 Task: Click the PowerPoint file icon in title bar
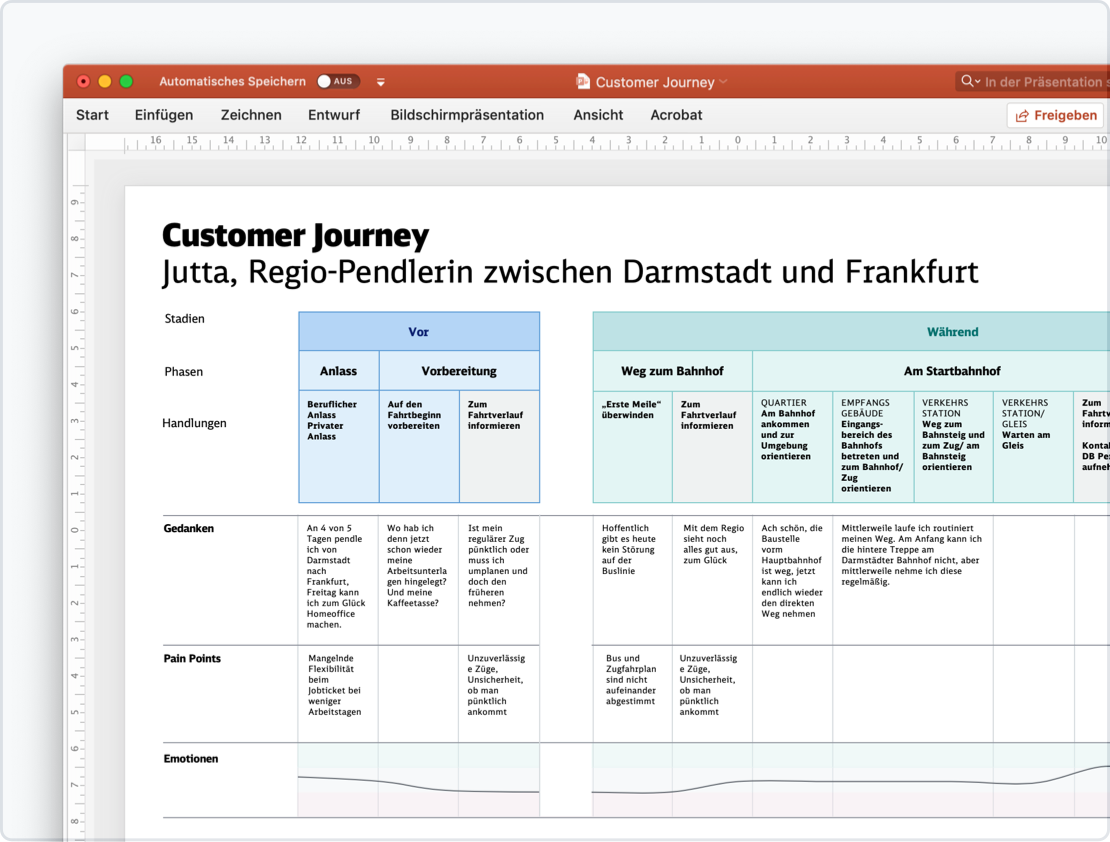click(584, 82)
